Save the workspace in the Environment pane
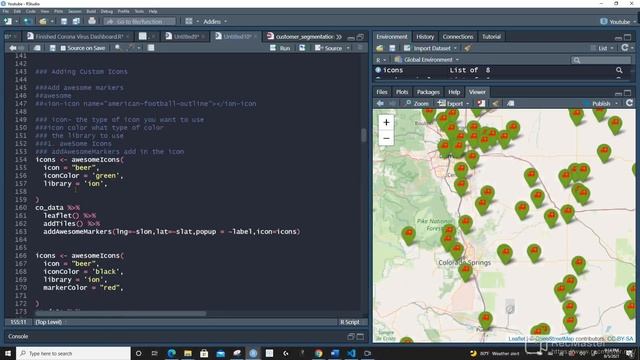Screen dimensions: 640x360 (x=392, y=48)
